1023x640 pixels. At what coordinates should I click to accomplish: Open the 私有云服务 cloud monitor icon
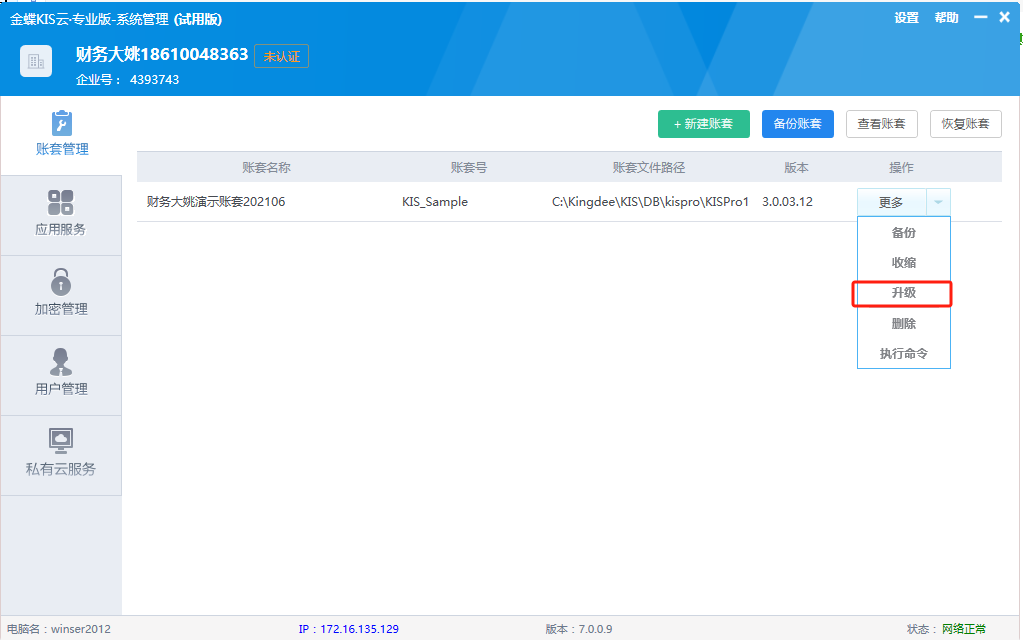(x=61, y=441)
